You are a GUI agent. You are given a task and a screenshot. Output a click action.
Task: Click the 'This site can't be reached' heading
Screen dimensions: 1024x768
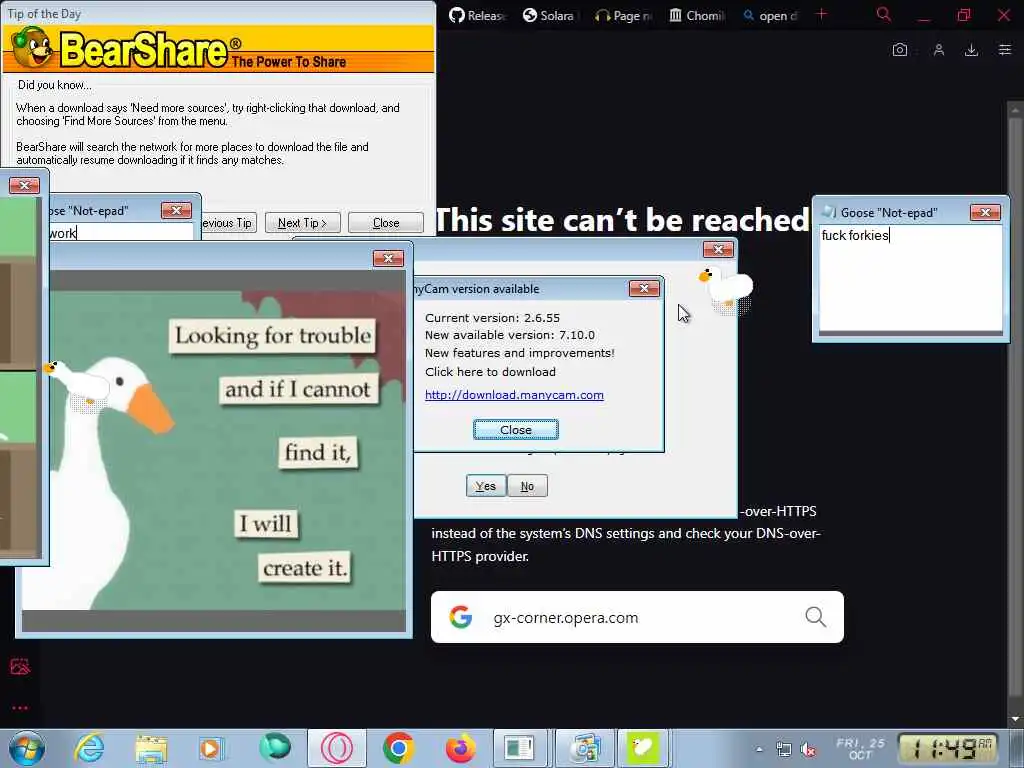[622, 220]
